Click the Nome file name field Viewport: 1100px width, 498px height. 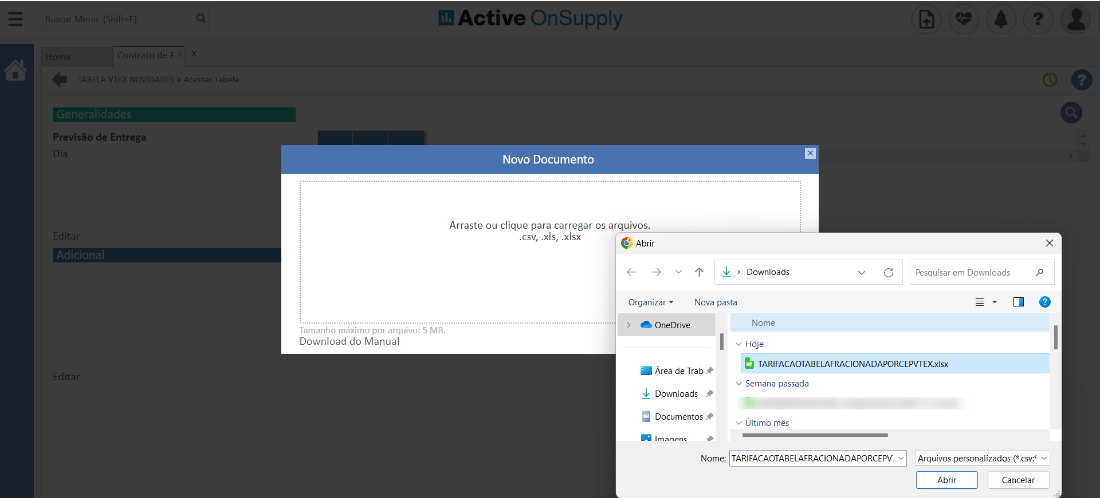817,458
